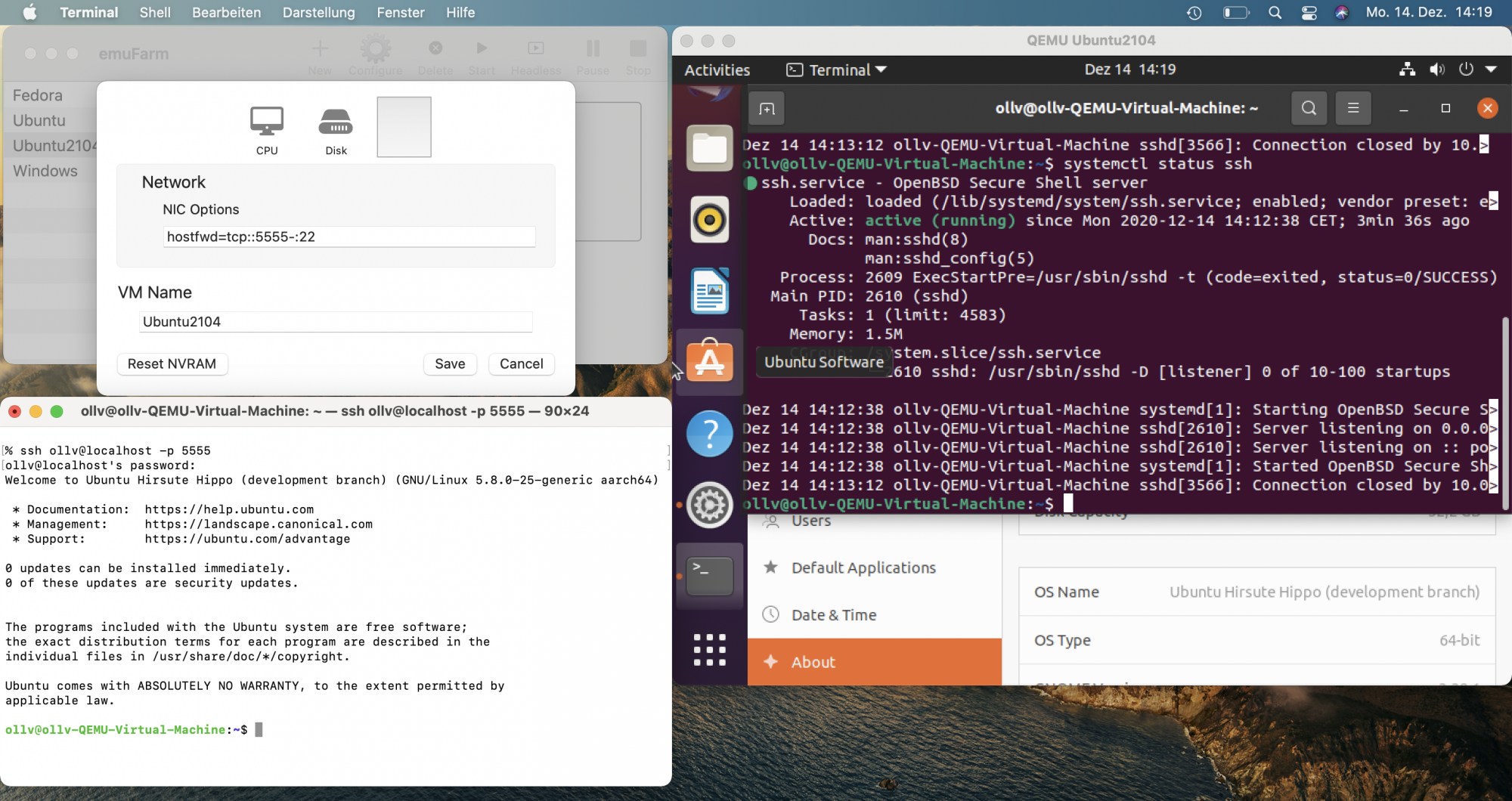Open the Fenster menu
1512x801 pixels.
tap(401, 12)
